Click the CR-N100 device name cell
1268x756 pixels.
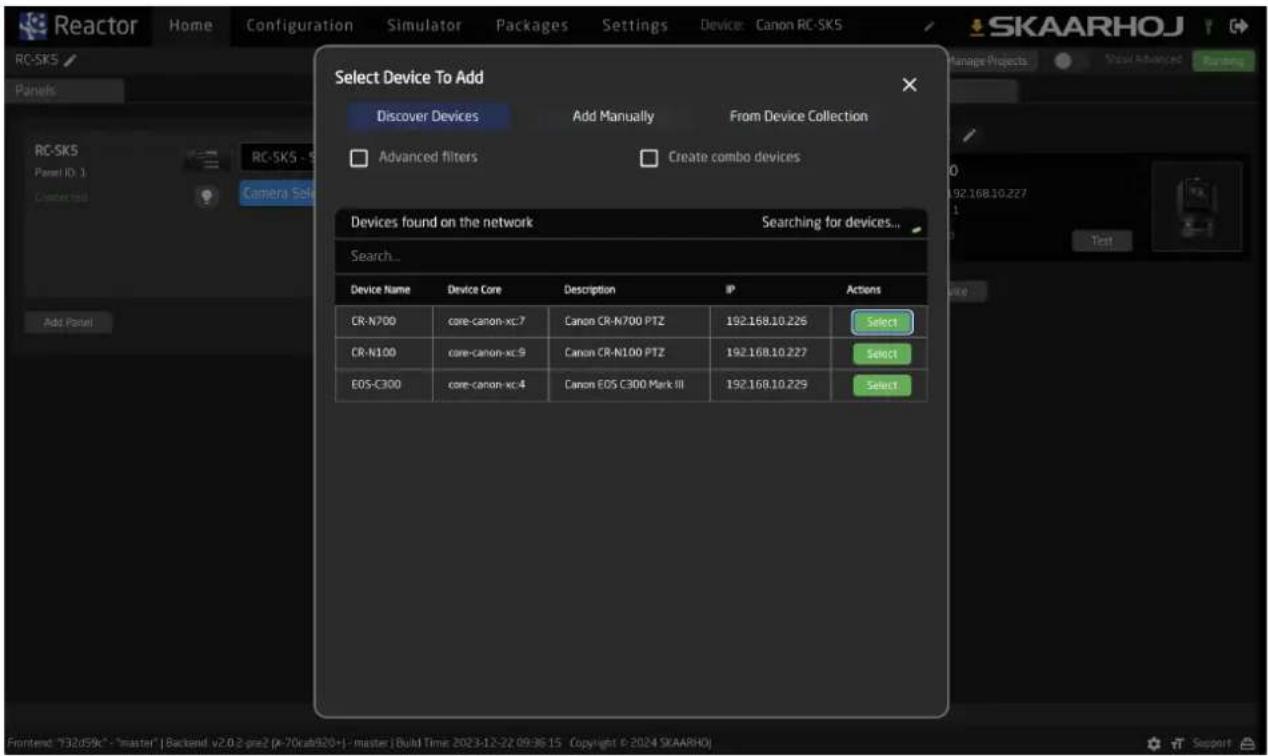click(x=384, y=354)
